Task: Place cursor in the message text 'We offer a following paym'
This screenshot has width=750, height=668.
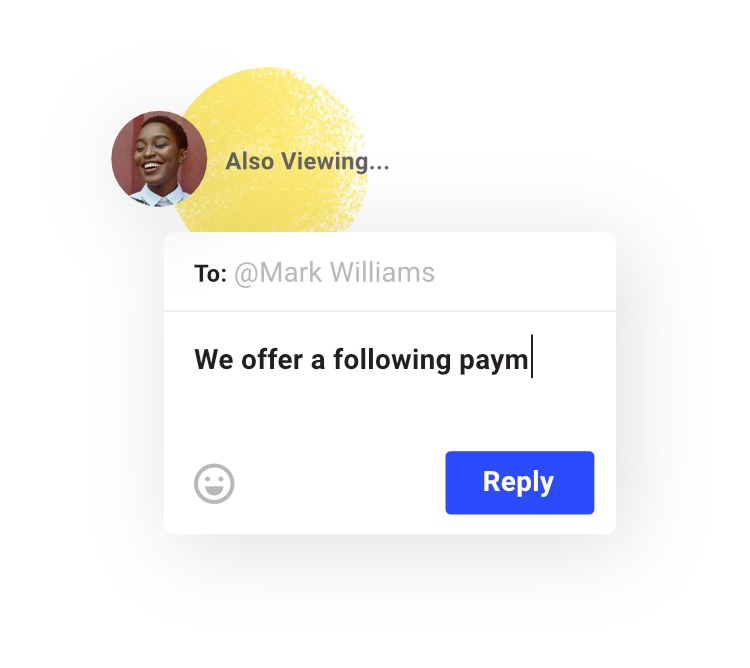Action: tap(361, 359)
